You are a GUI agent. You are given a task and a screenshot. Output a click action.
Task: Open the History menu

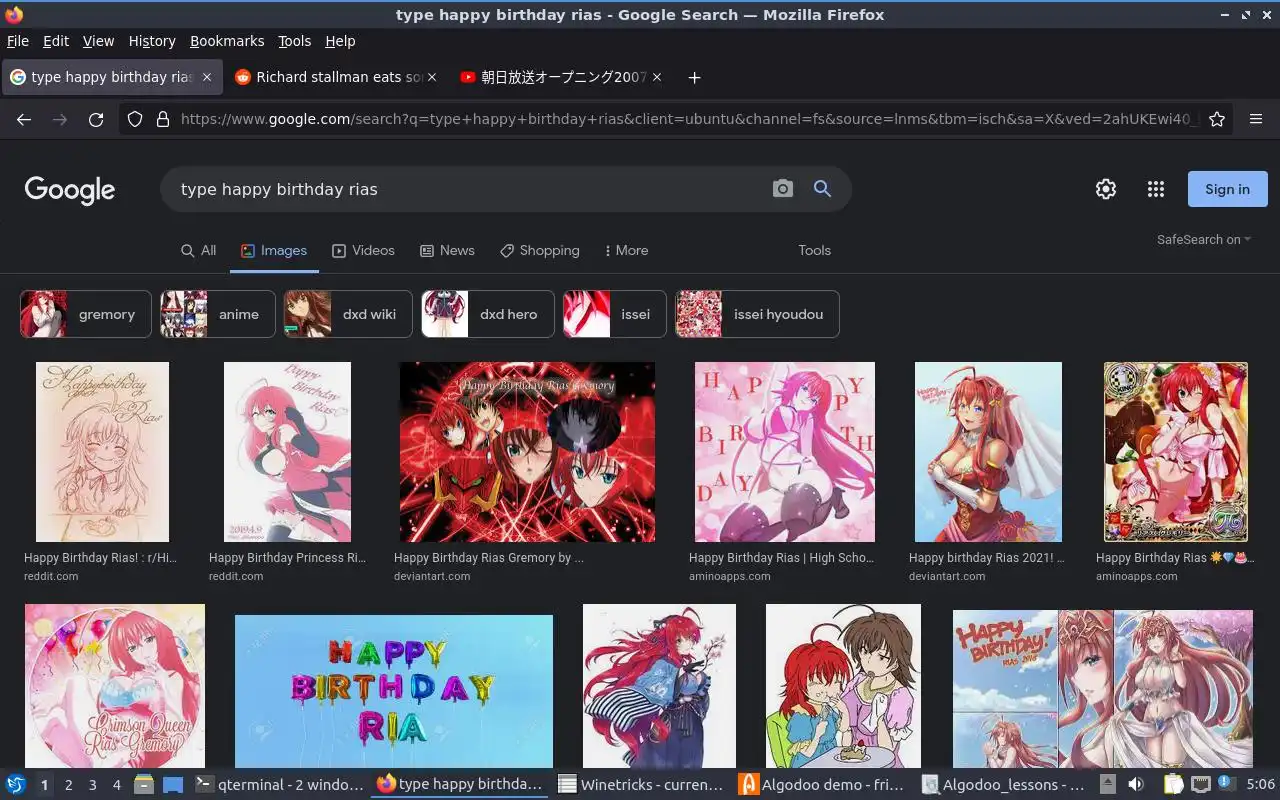pos(152,41)
